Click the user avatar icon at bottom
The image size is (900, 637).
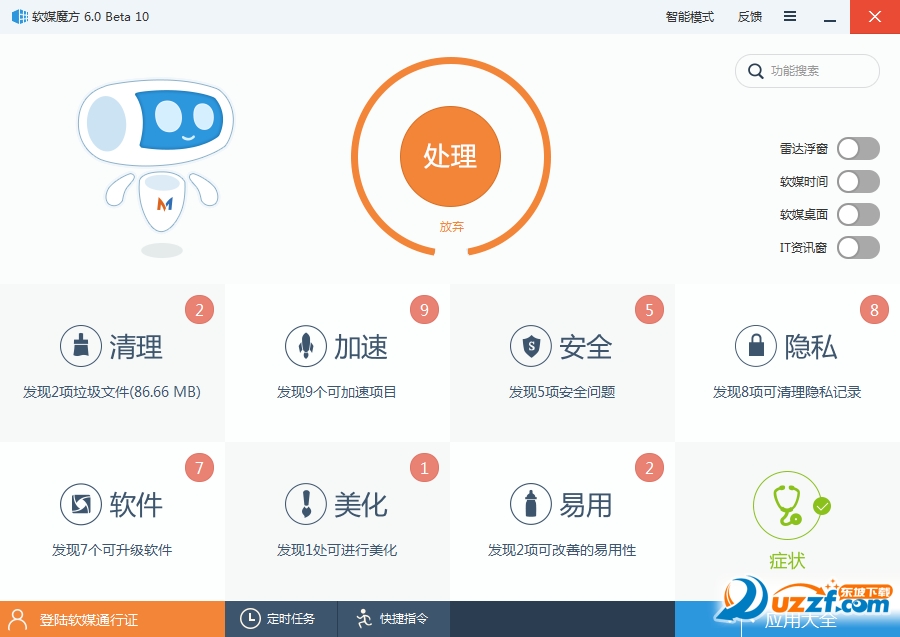18,619
